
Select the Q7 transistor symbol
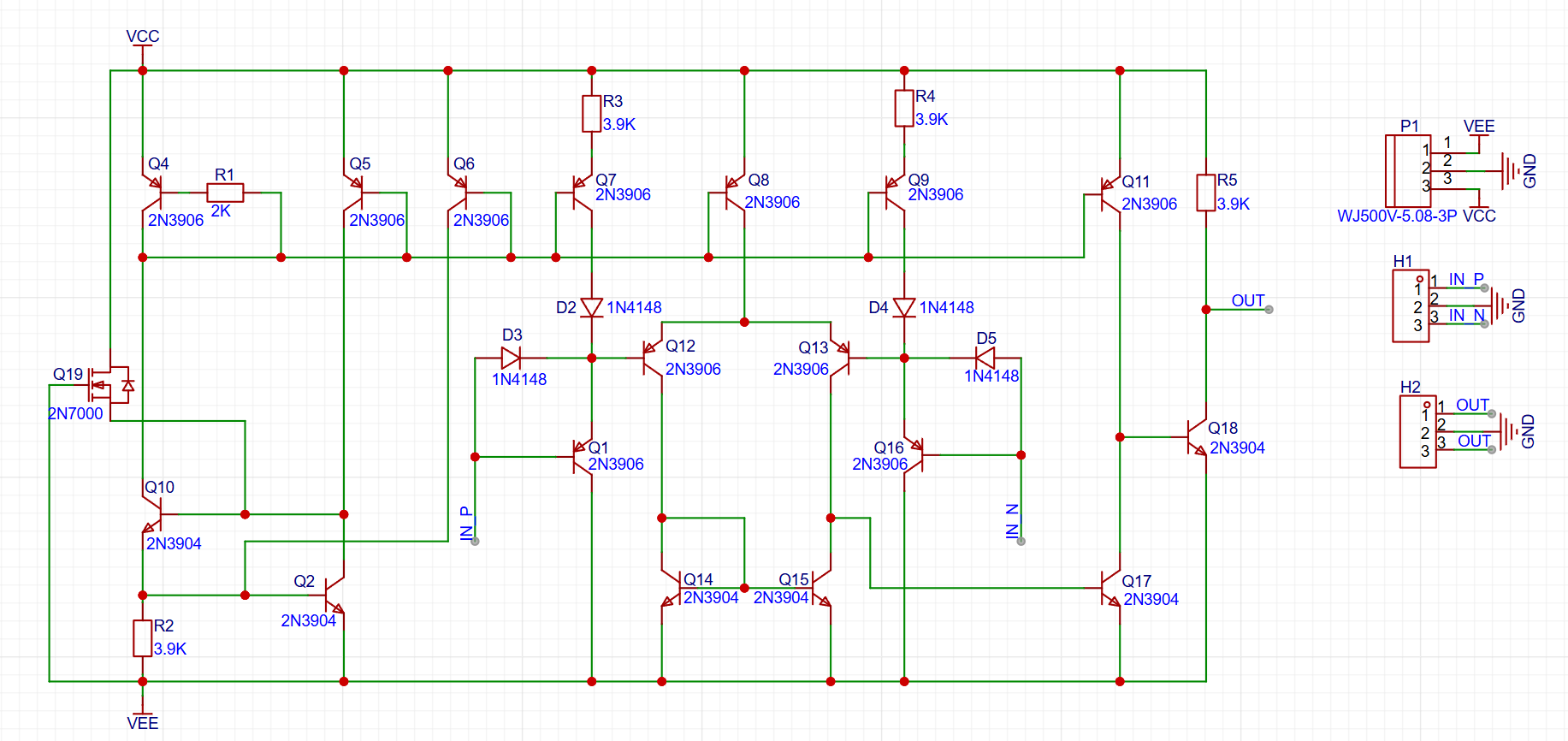coord(582,193)
